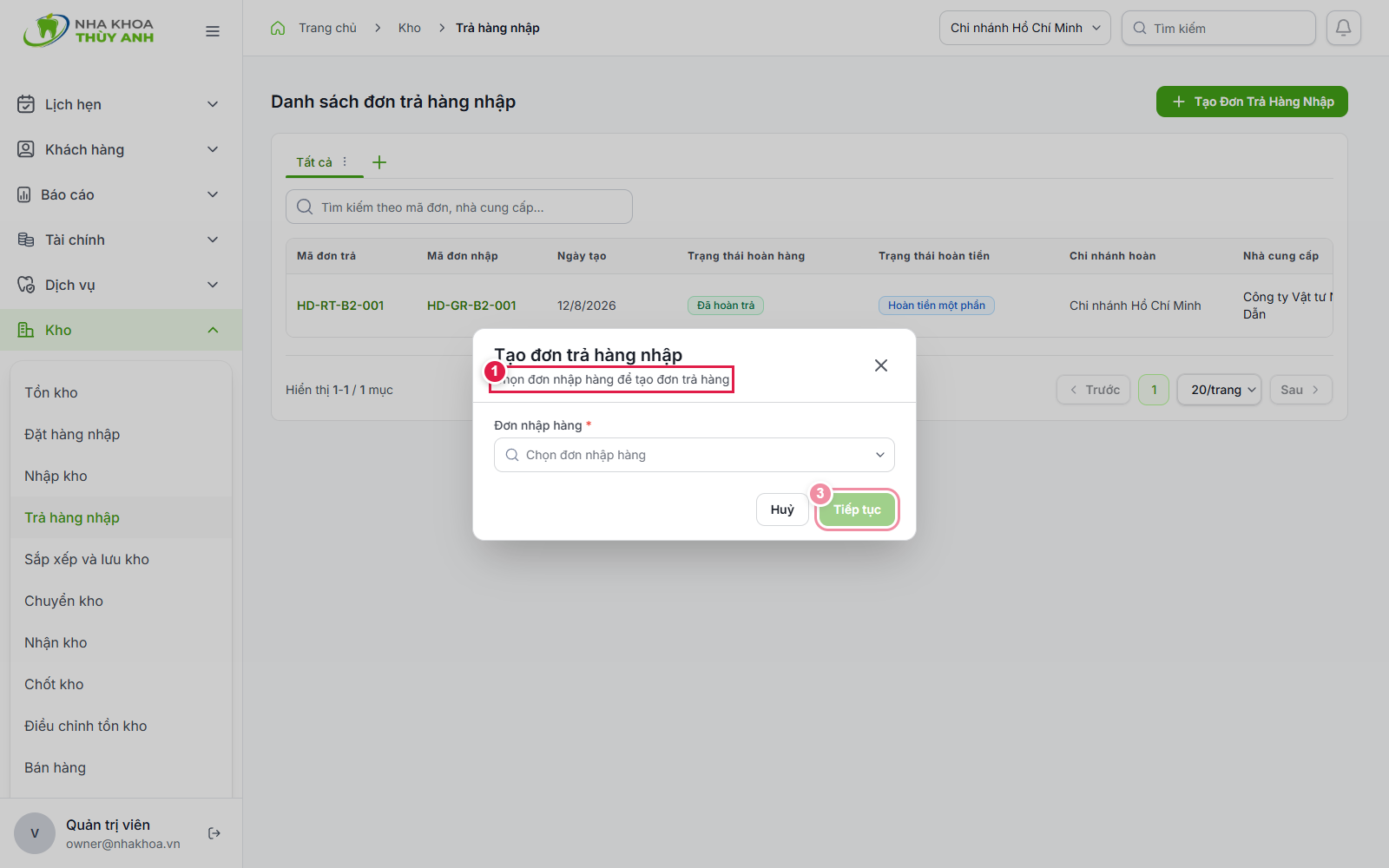This screenshot has width=1389, height=868.
Task: Collapse sidebar with hamburger menu icon
Action: tap(213, 31)
